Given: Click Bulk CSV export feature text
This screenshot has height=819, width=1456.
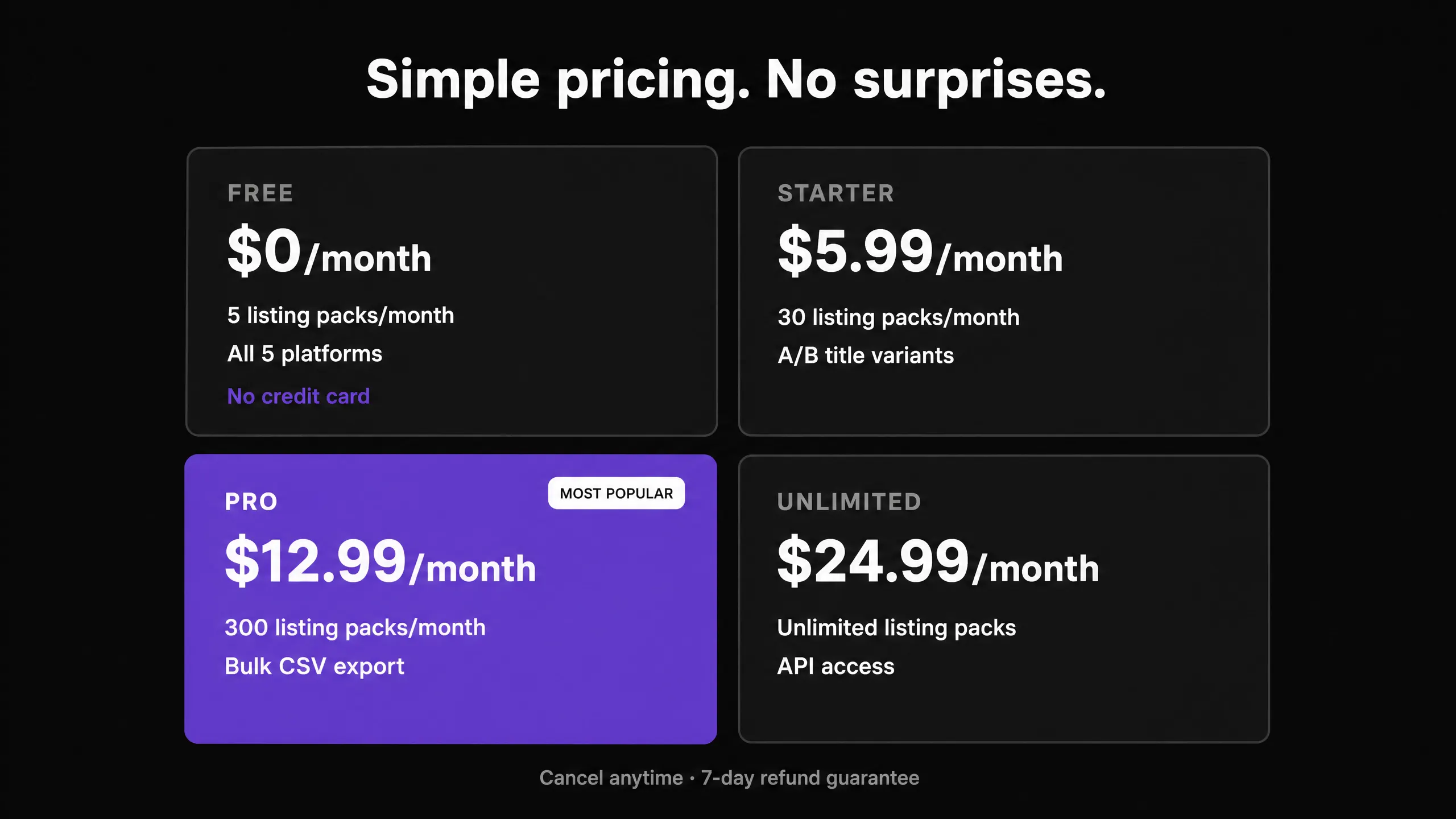Looking at the screenshot, I should point(315,666).
